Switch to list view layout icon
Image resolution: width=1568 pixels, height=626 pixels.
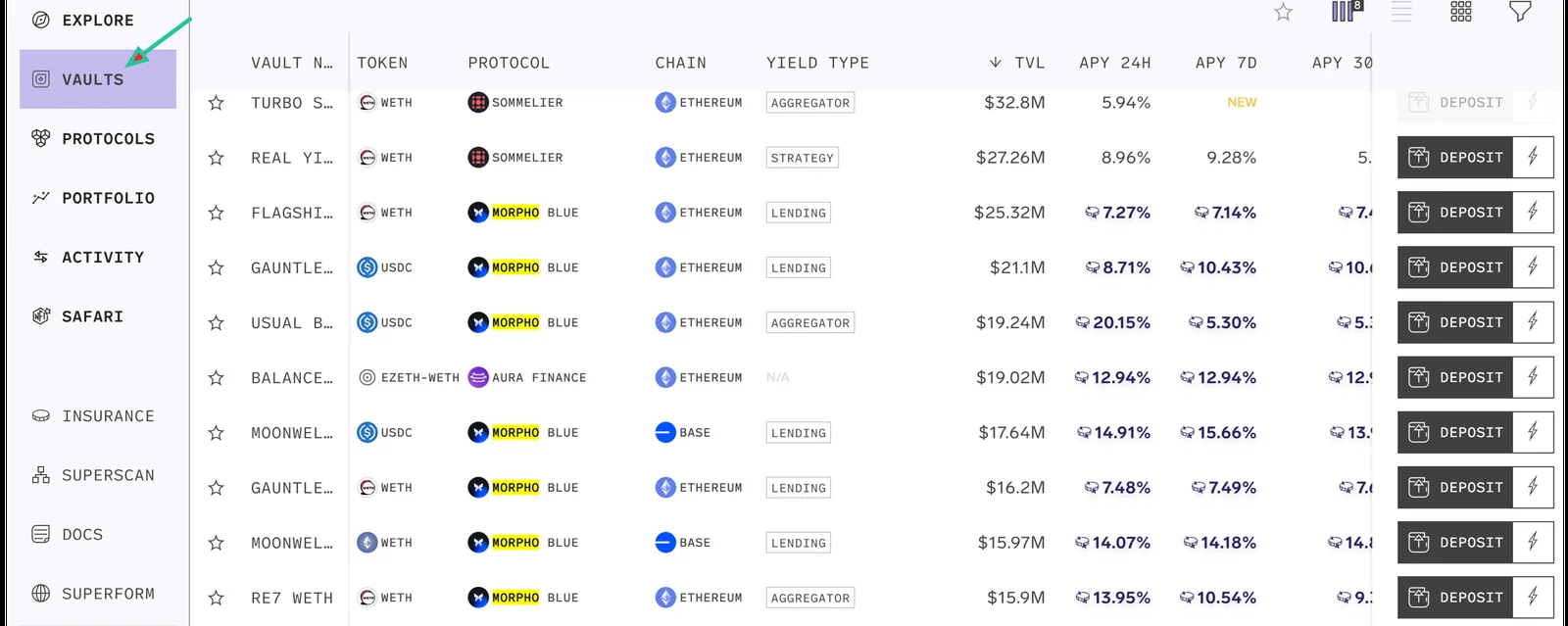click(1402, 12)
